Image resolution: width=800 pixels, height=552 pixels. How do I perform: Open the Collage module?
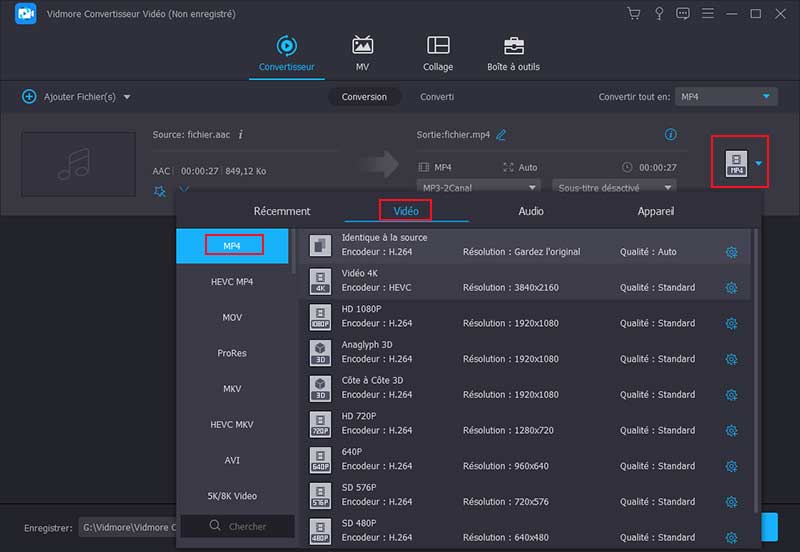[x=438, y=54]
